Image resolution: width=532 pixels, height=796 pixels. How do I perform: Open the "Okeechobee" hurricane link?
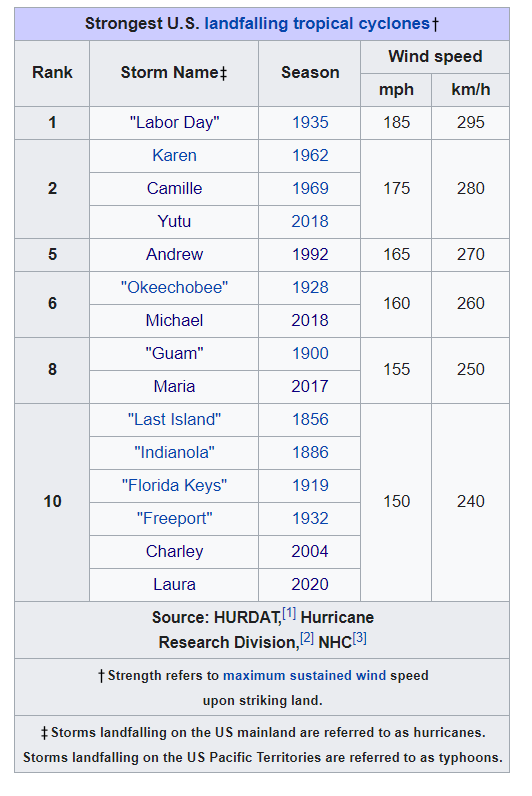[174, 287]
